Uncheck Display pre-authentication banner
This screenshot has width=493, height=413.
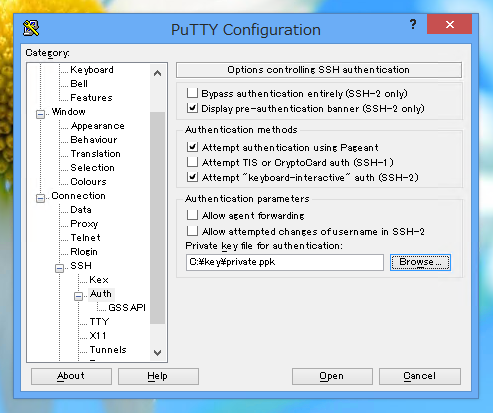point(192,108)
